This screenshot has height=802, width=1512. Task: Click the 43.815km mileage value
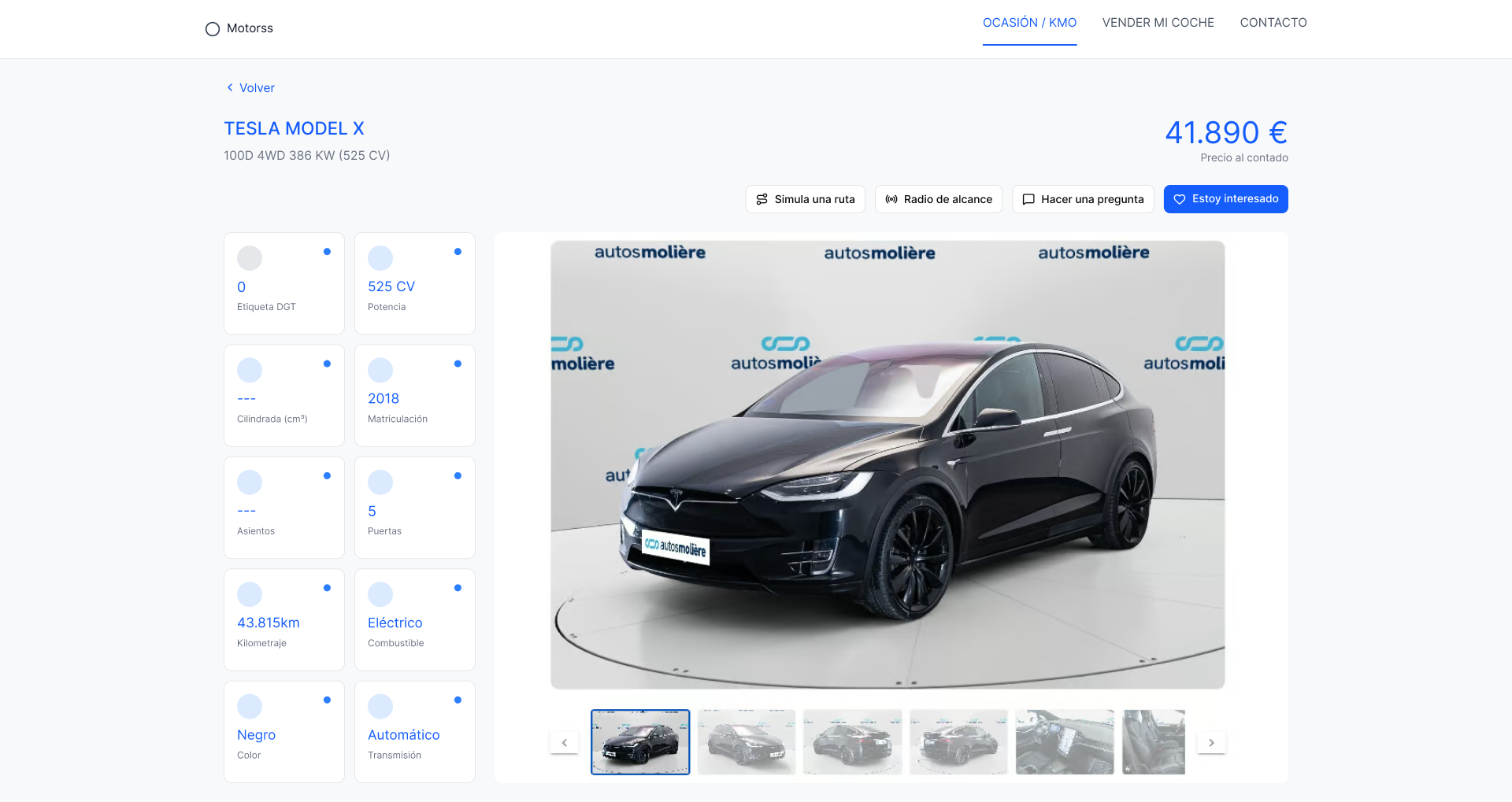click(x=269, y=623)
